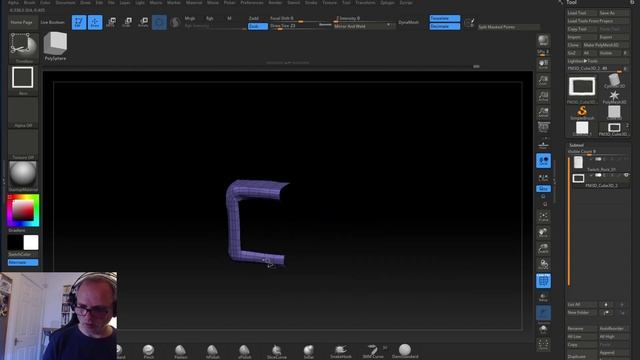Viewport: 640px width, 360px height.
Task: Toggle Solo mode
Action: [x=543, y=329]
